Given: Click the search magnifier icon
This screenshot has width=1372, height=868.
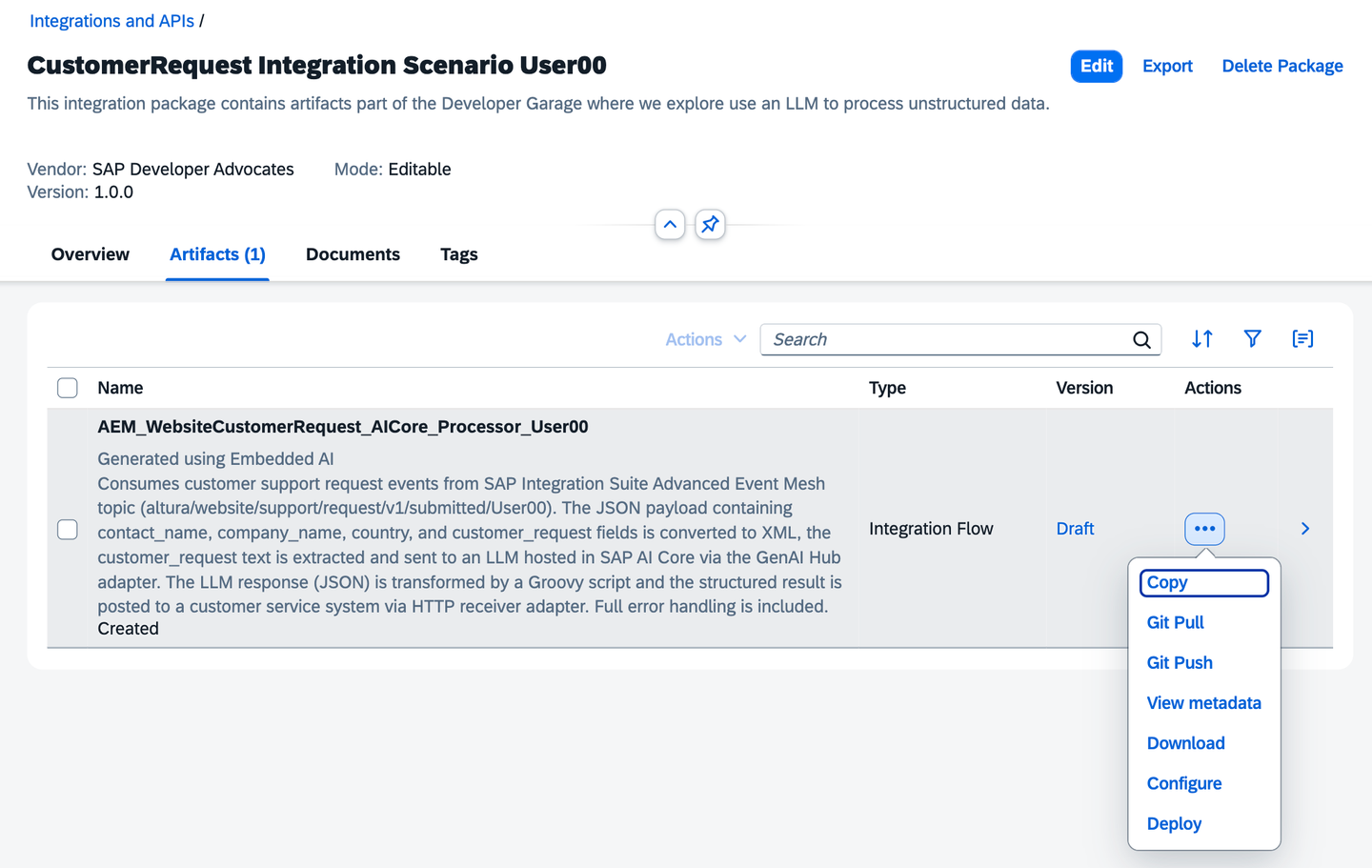Looking at the screenshot, I should tap(1141, 340).
